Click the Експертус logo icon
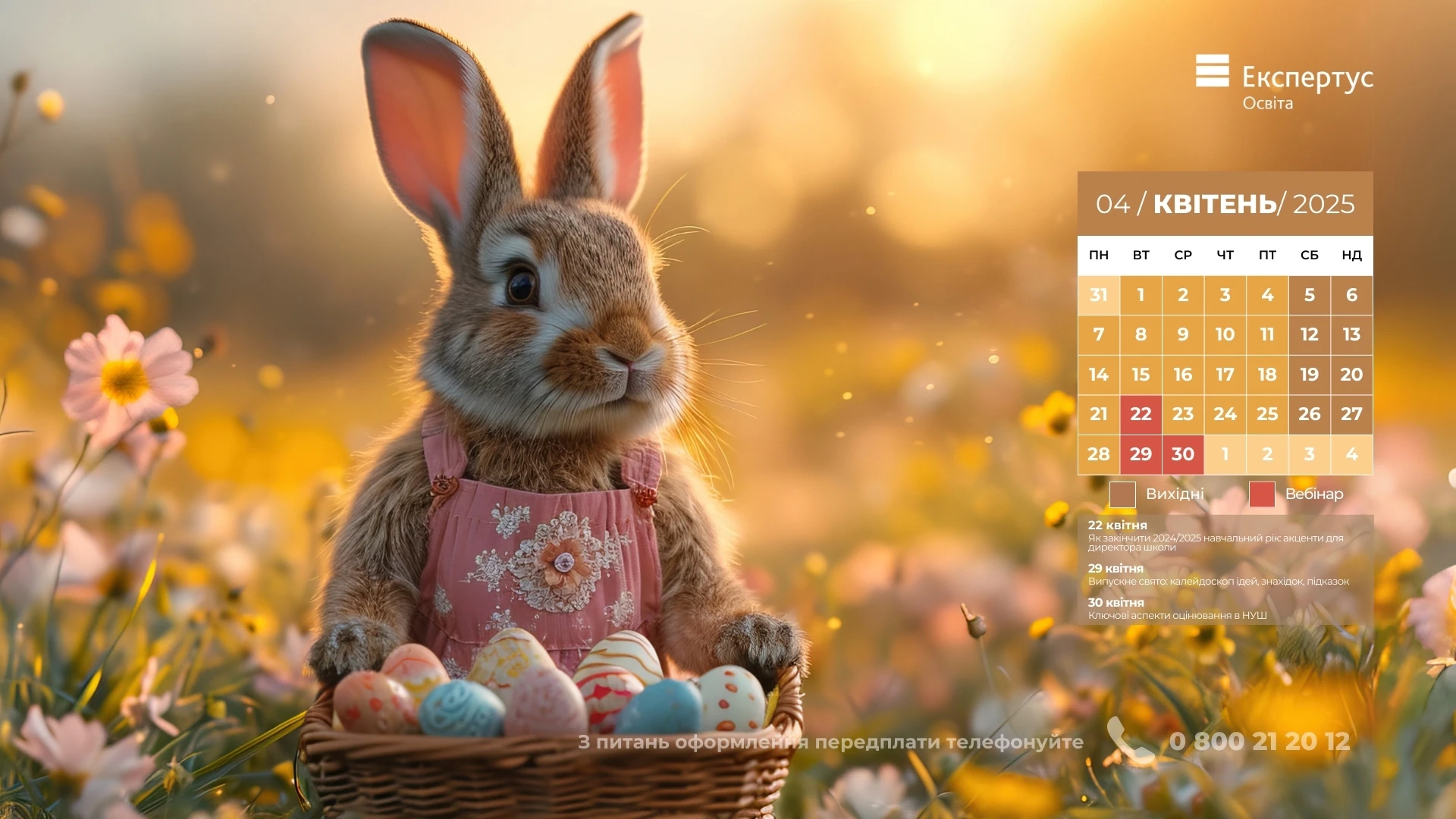The width and height of the screenshot is (1456, 819). (1212, 71)
